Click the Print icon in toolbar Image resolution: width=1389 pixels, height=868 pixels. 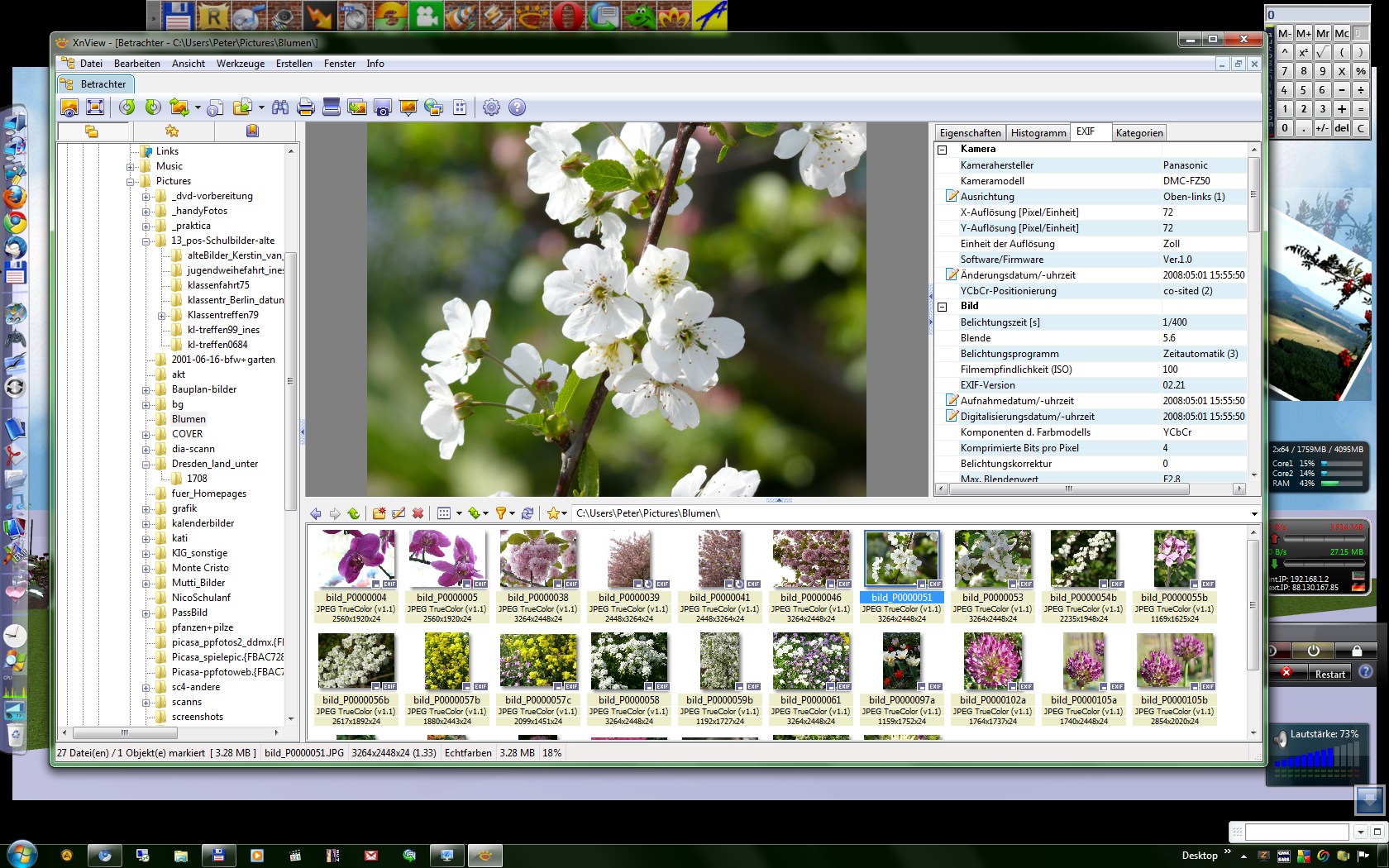[305, 107]
